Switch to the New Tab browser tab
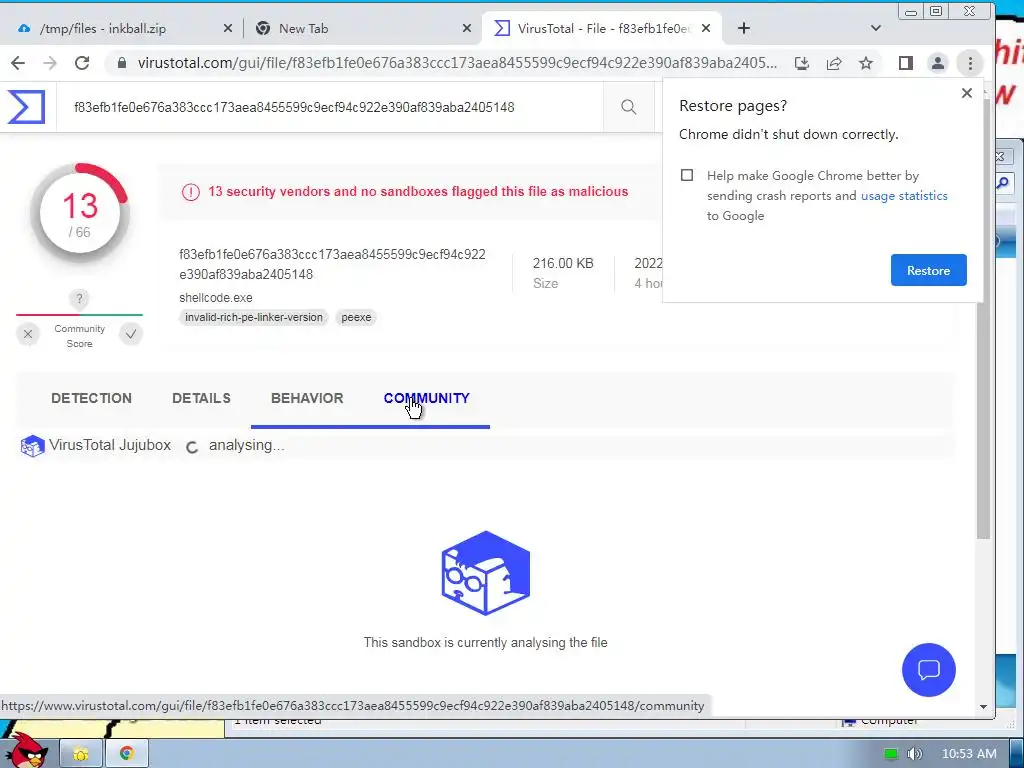The image size is (1024, 768). point(362,28)
